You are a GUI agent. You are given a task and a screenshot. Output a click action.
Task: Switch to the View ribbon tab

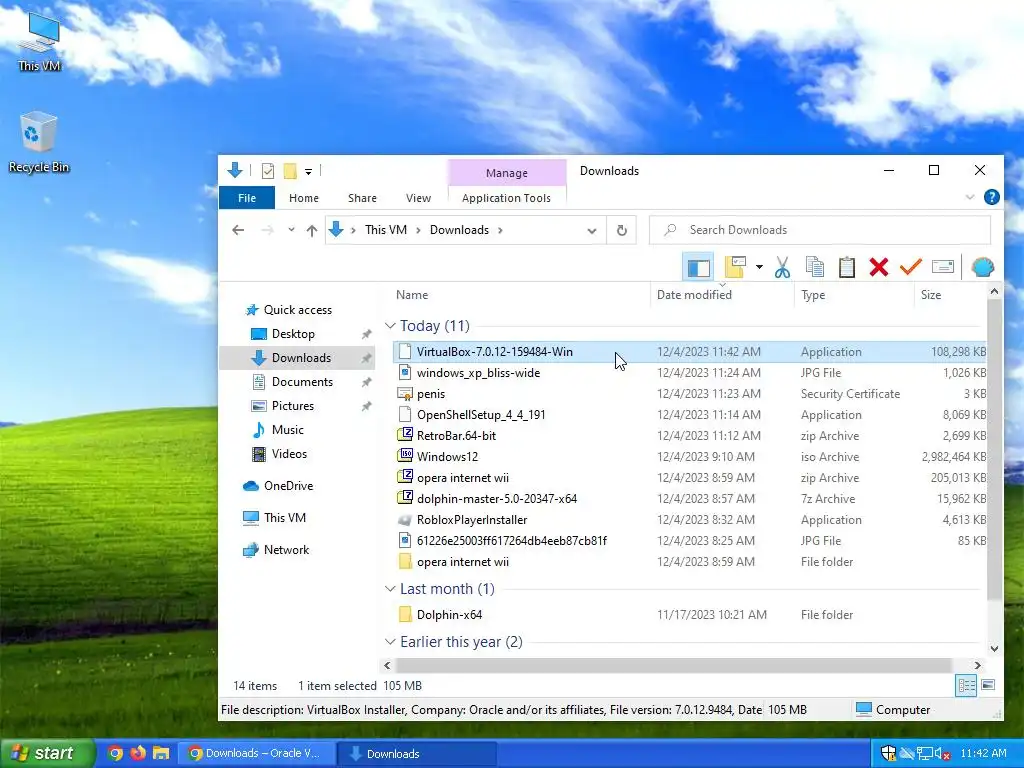pyautogui.click(x=418, y=198)
